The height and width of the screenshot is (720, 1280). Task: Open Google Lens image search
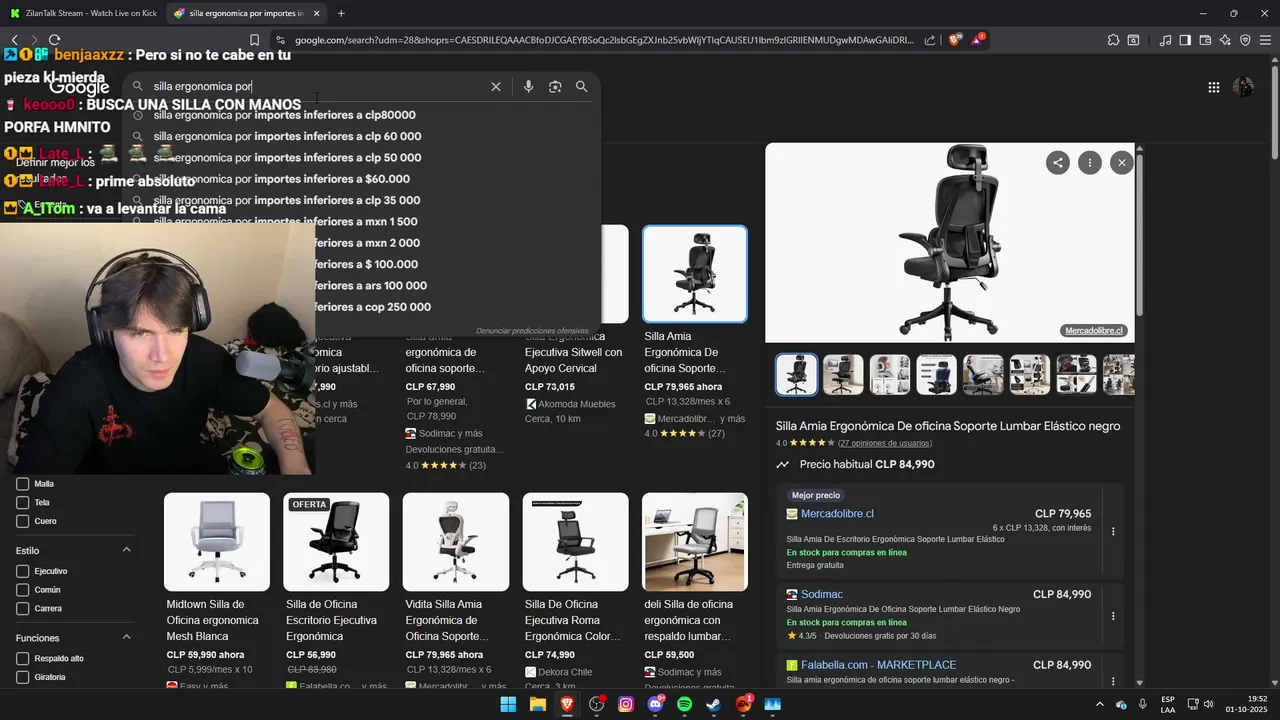click(555, 87)
